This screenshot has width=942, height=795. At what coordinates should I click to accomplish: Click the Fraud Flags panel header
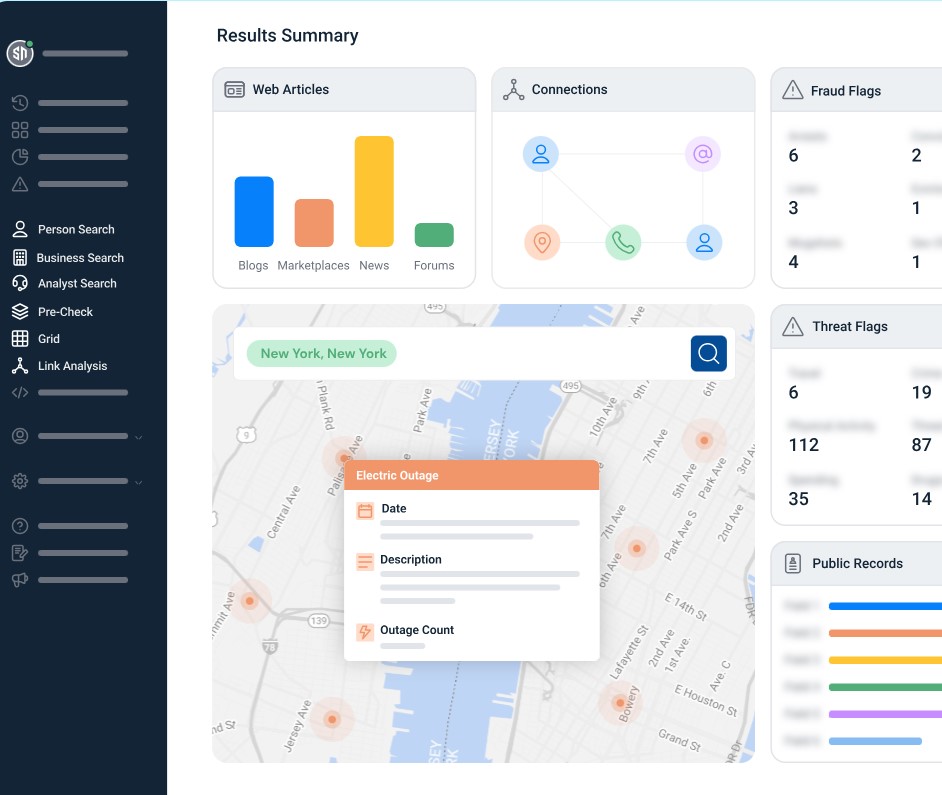click(846, 91)
